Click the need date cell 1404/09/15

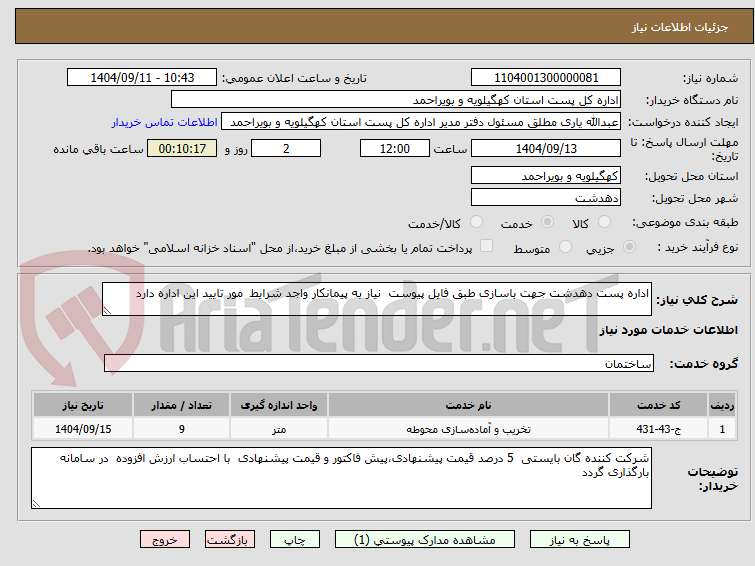coord(83,429)
